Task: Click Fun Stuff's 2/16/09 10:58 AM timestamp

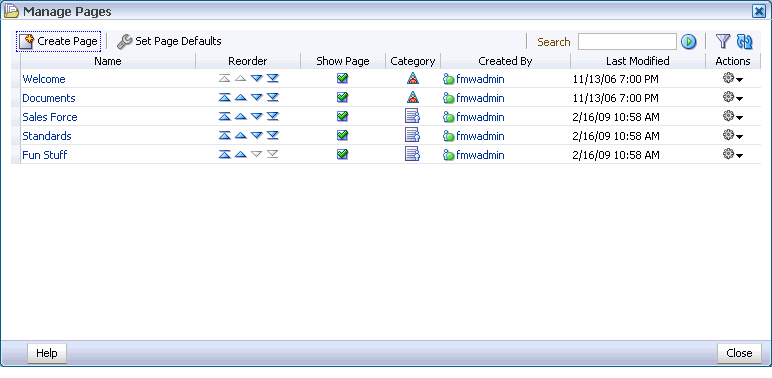Action: (616, 155)
